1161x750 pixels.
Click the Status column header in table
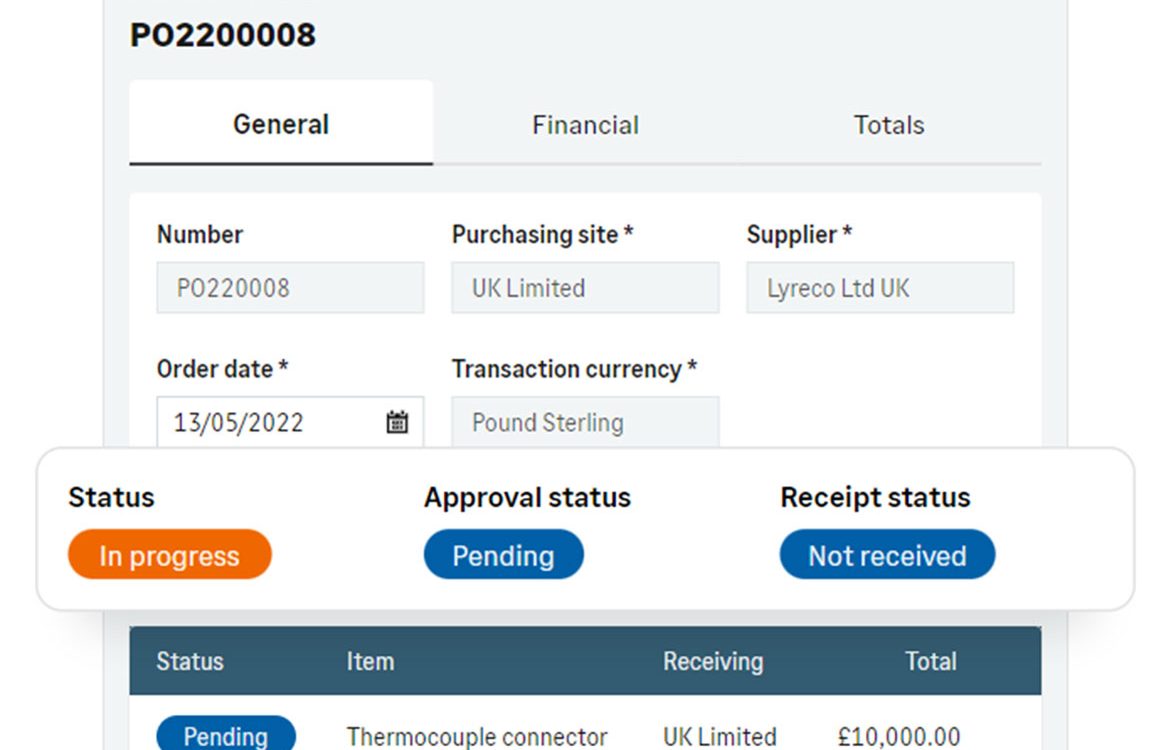[x=190, y=660]
